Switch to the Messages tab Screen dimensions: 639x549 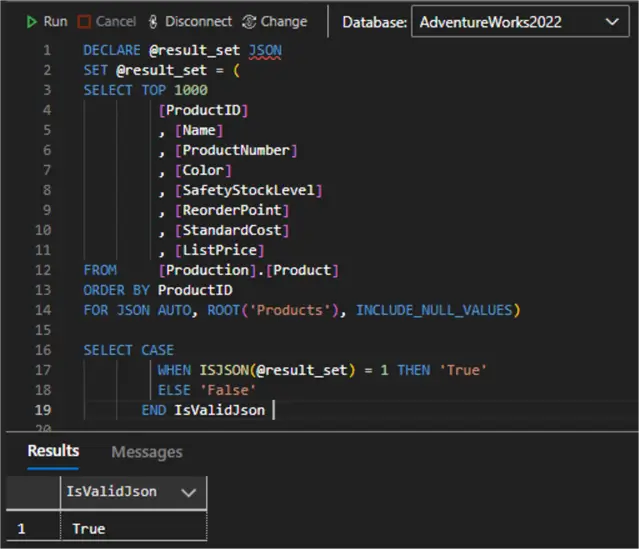coord(147,452)
